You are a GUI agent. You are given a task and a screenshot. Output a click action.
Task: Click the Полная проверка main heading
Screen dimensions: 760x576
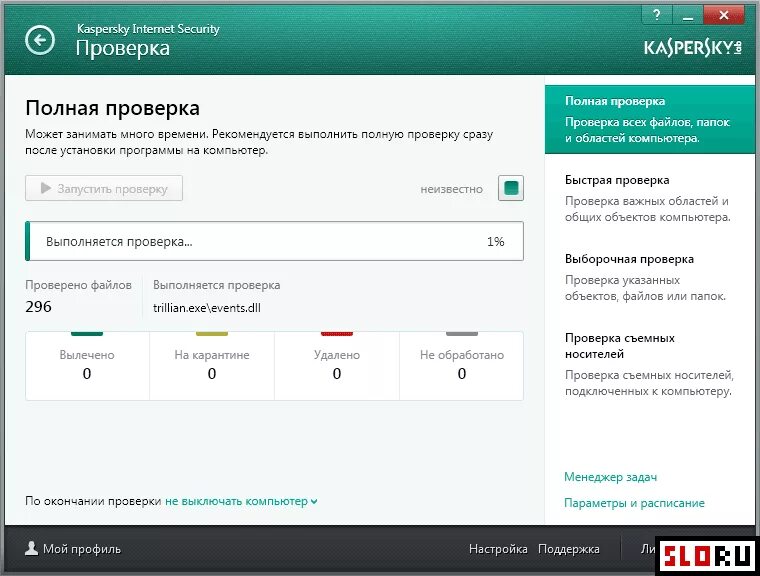[112, 108]
